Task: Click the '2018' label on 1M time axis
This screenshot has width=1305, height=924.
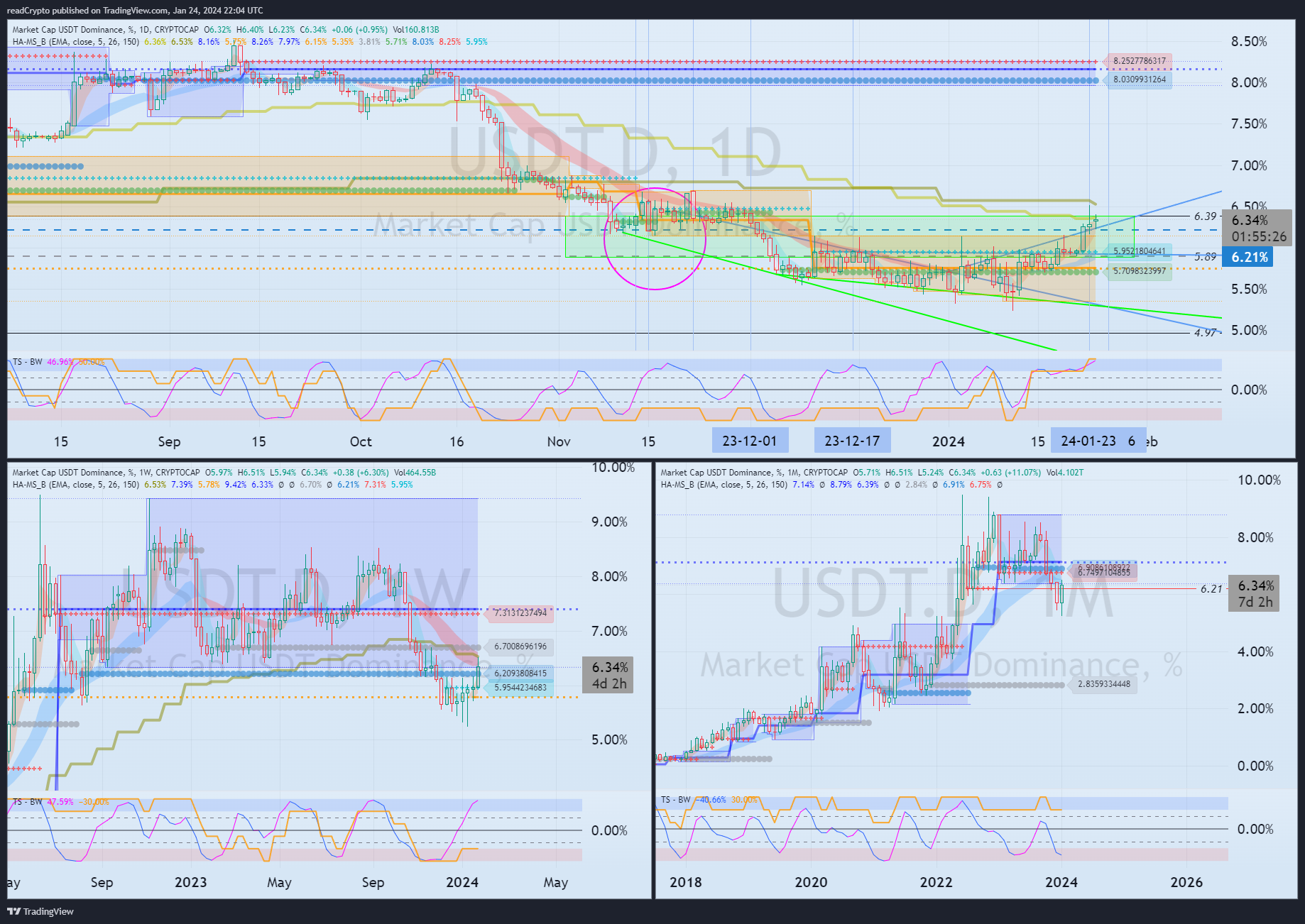Action: click(685, 882)
